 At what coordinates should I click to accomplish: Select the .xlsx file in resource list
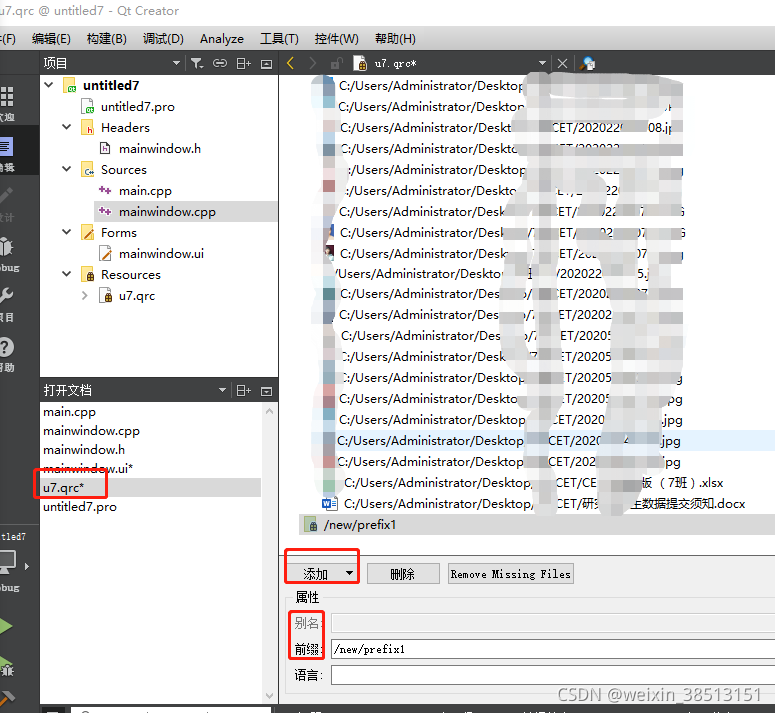534,483
